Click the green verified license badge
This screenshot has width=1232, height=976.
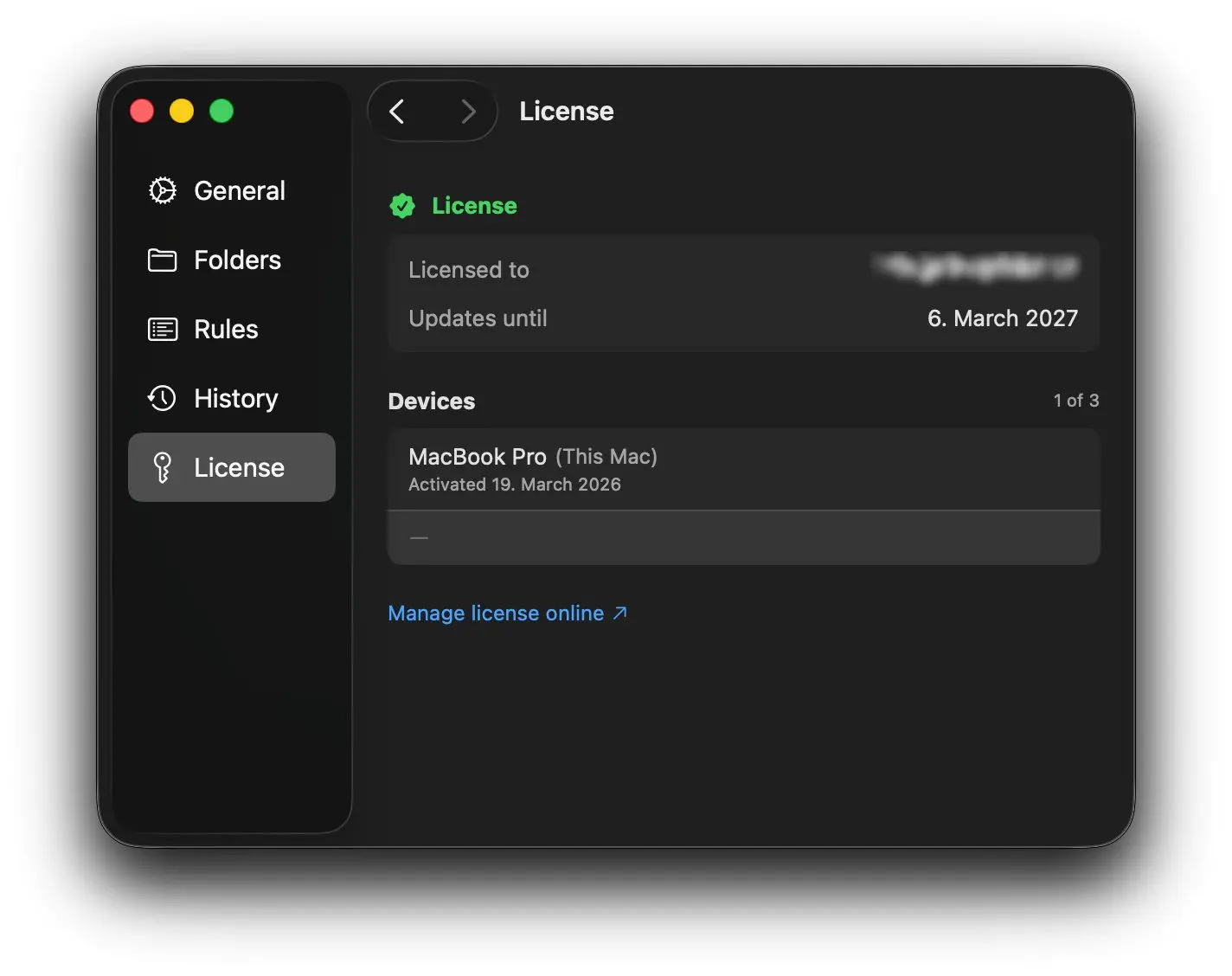(x=402, y=206)
